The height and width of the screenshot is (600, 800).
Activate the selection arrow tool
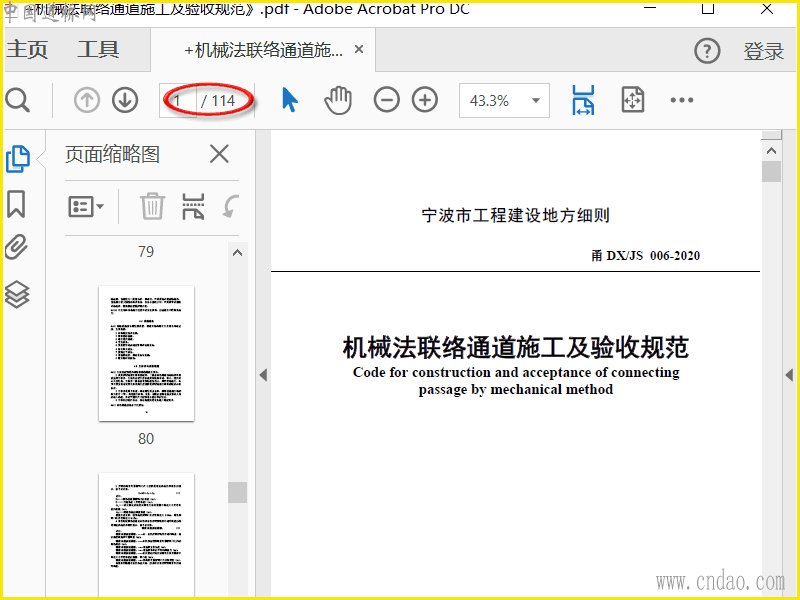tap(290, 100)
